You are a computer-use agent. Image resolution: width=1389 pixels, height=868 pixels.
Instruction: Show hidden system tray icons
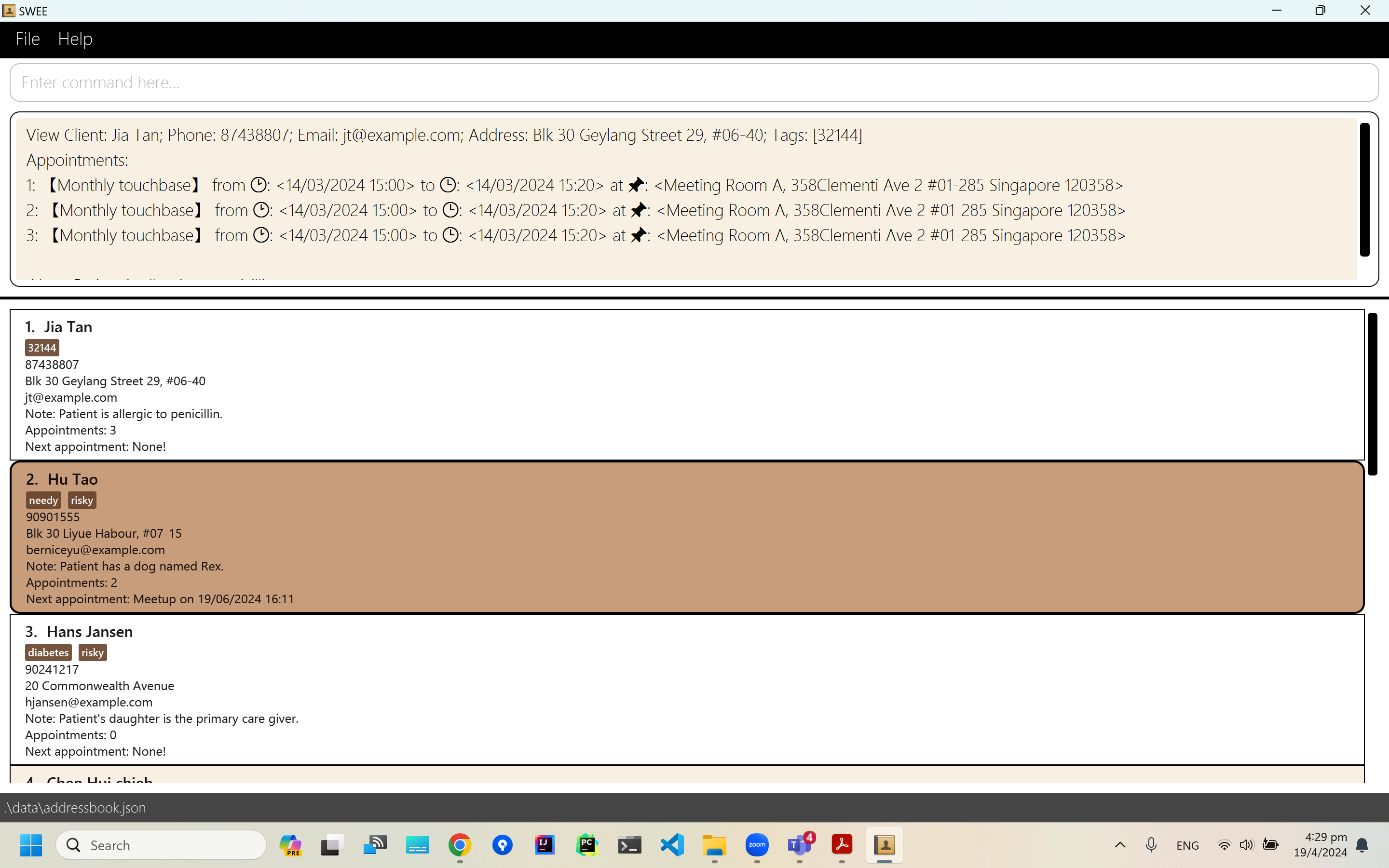1120,845
